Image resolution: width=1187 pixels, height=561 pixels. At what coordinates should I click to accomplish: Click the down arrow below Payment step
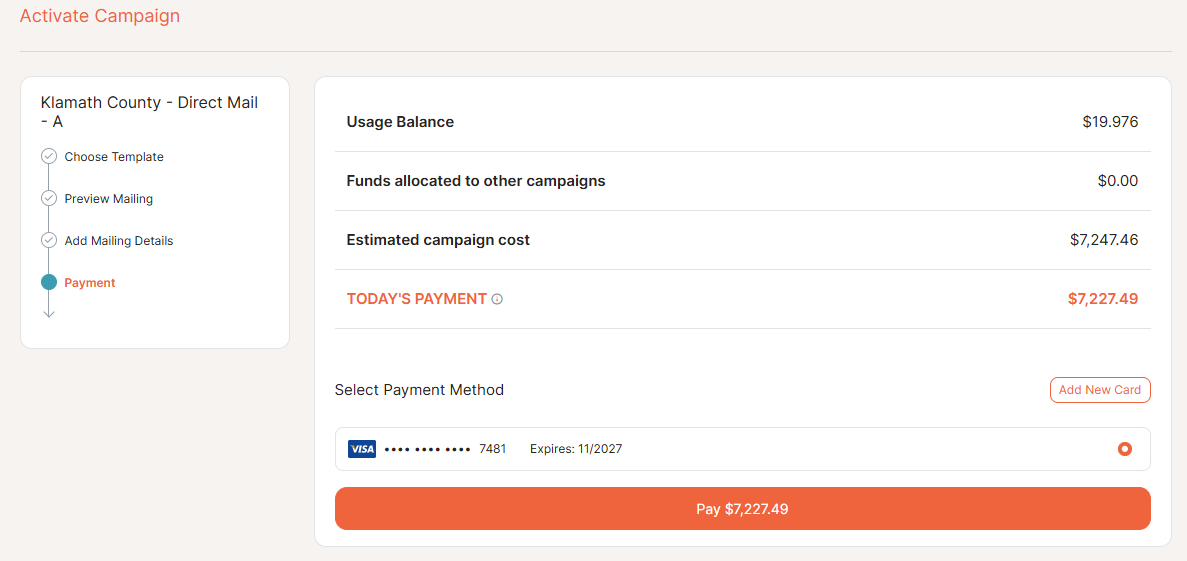pos(49,312)
